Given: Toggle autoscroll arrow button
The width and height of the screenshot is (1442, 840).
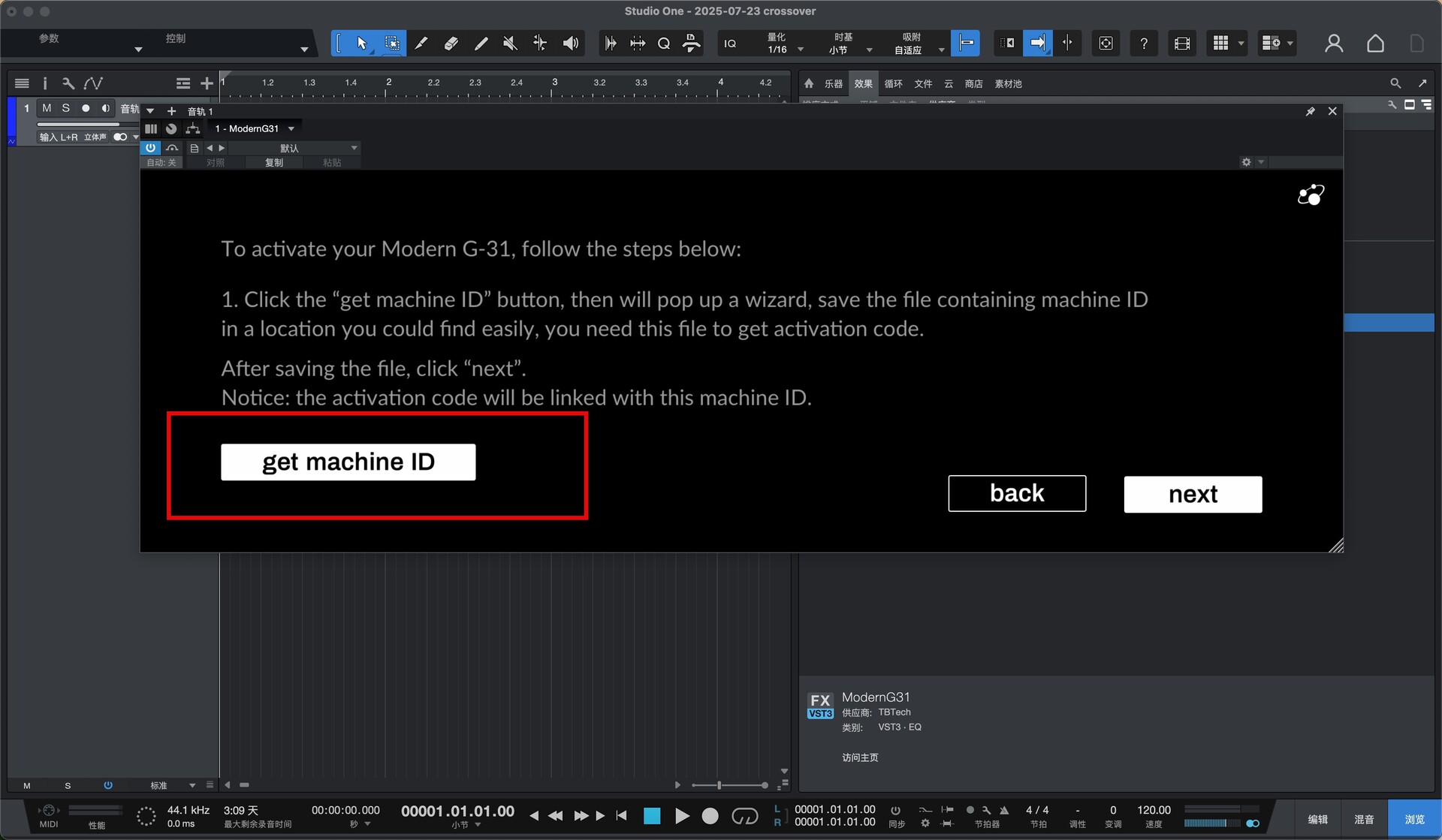Looking at the screenshot, I should (1037, 44).
